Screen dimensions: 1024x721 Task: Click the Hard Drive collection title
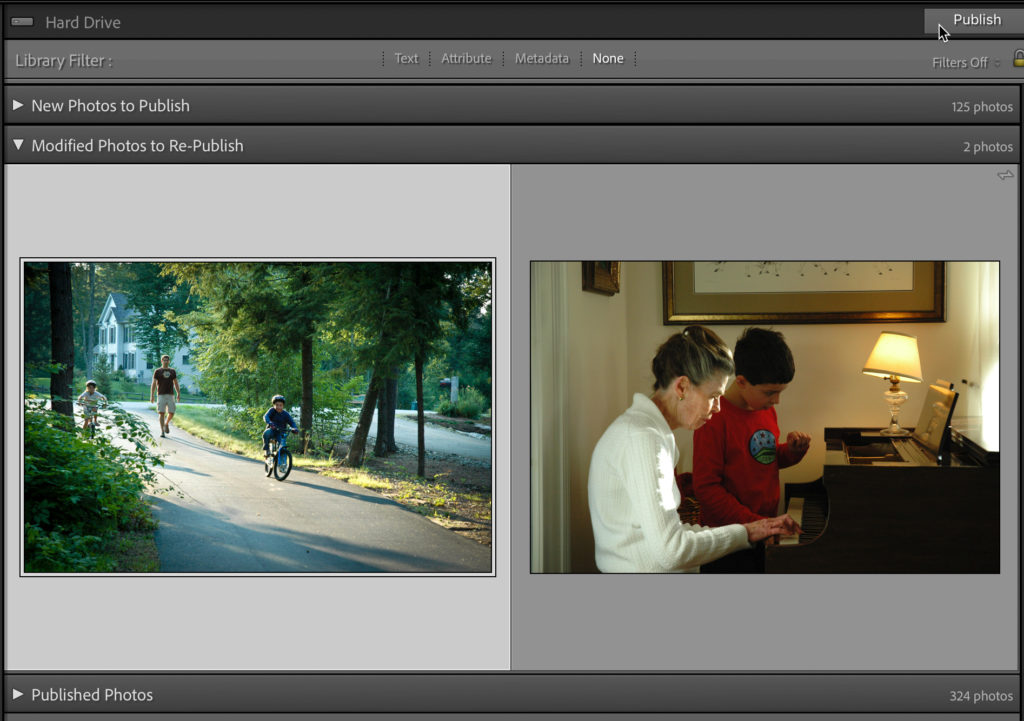83,22
